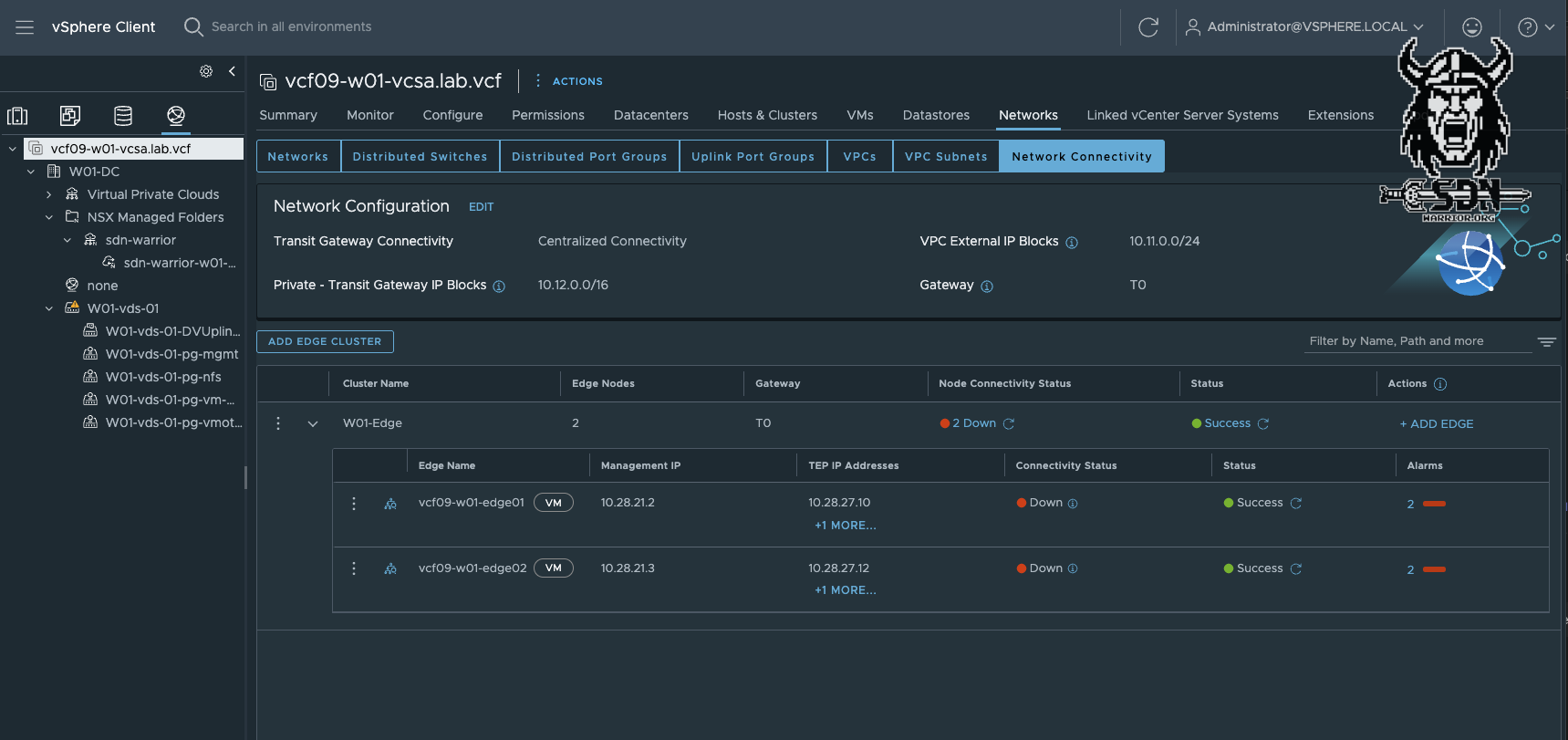Refresh the W01-Edge node connectivity status
This screenshot has height=740, width=1568.
click(1009, 424)
